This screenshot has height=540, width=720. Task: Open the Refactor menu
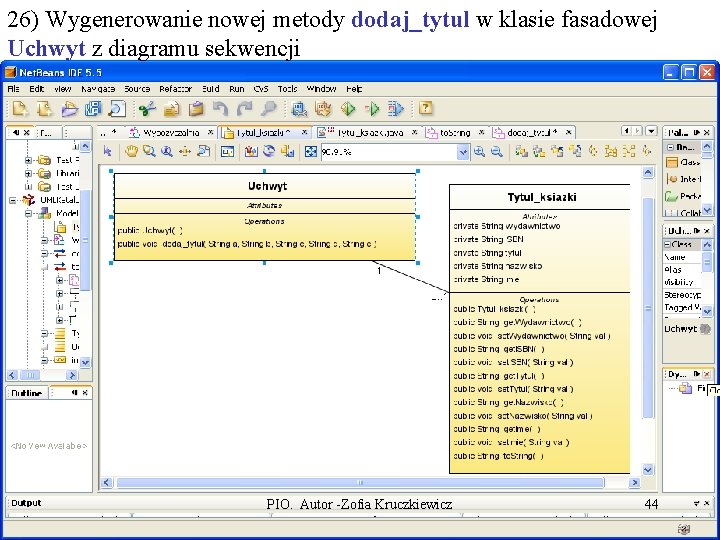(x=175, y=89)
